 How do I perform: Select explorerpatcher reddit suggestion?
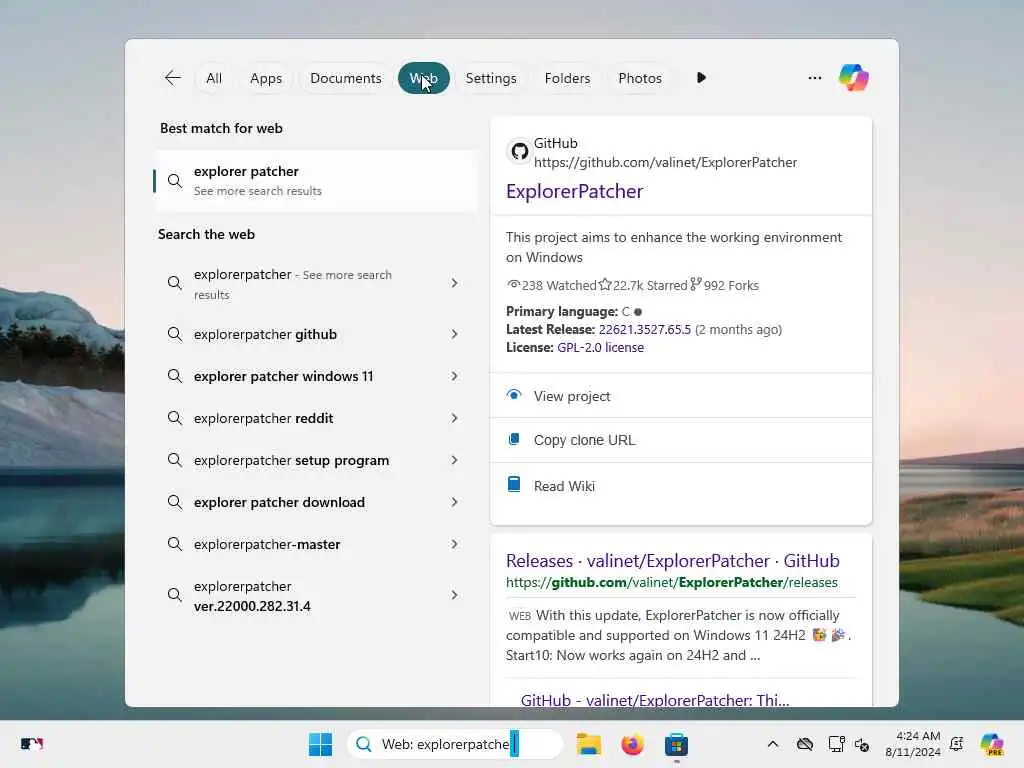coord(263,418)
